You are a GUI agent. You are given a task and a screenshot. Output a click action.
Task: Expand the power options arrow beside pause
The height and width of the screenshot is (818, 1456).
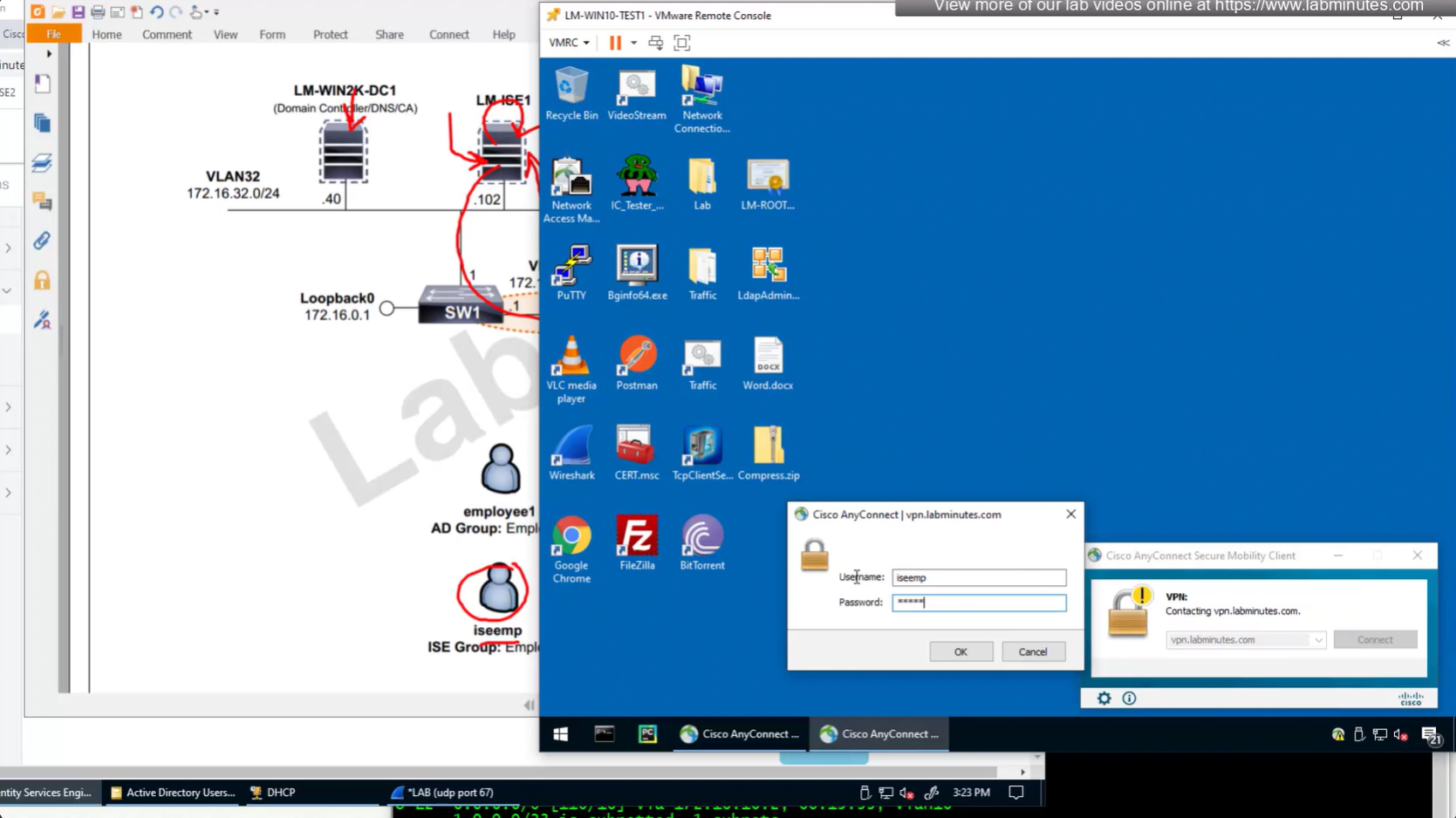coord(634,43)
